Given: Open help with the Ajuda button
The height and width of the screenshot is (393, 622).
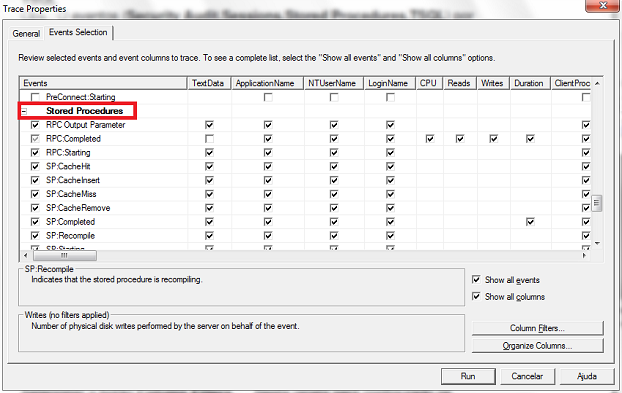Looking at the screenshot, I should (587, 376).
